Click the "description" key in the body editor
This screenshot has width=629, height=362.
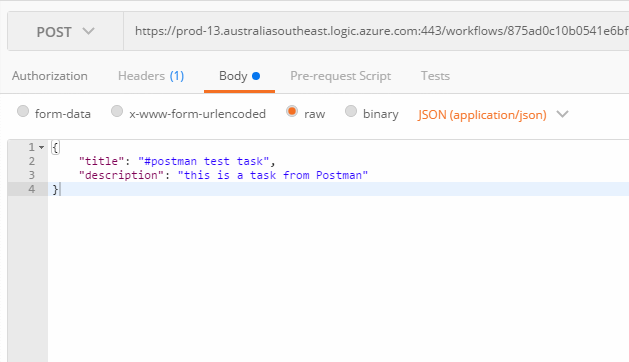point(121,175)
